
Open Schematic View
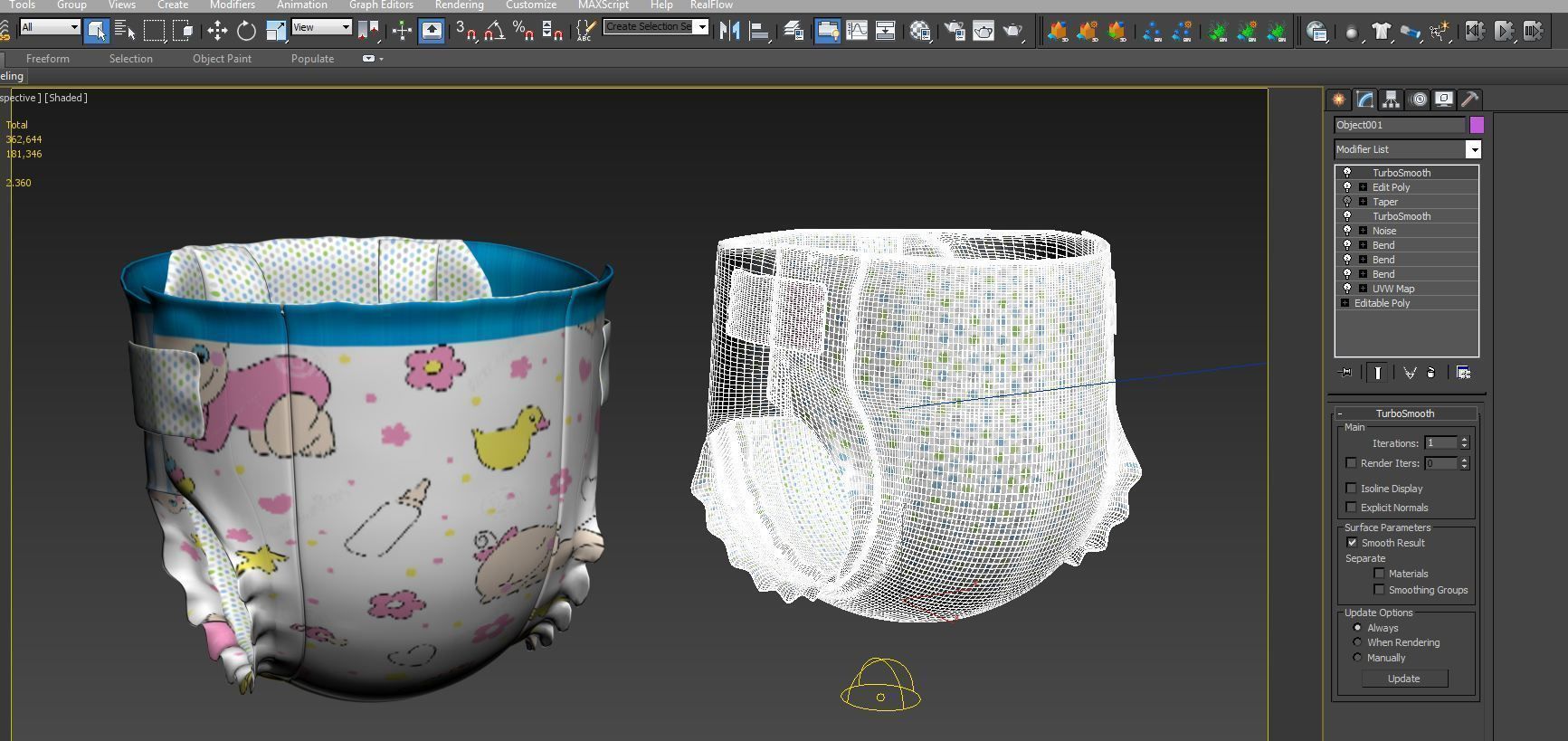click(x=886, y=31)
